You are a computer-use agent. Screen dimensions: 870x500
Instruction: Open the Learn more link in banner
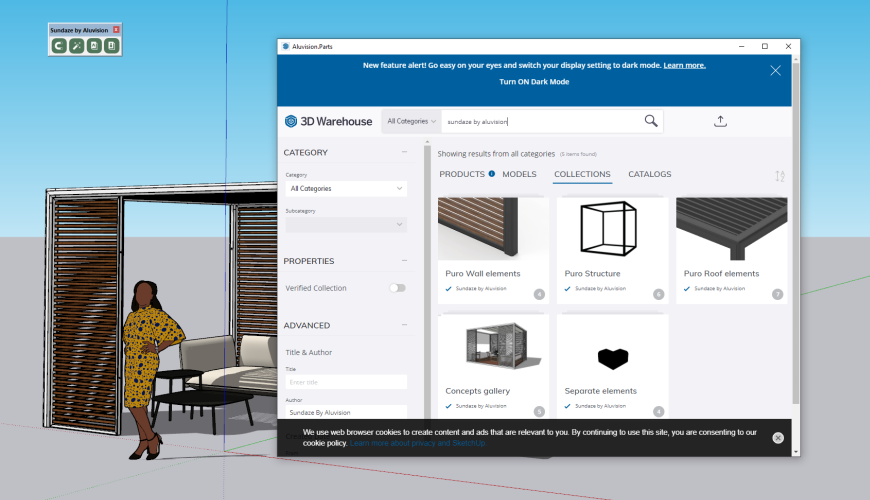click(x=684, y=65)
